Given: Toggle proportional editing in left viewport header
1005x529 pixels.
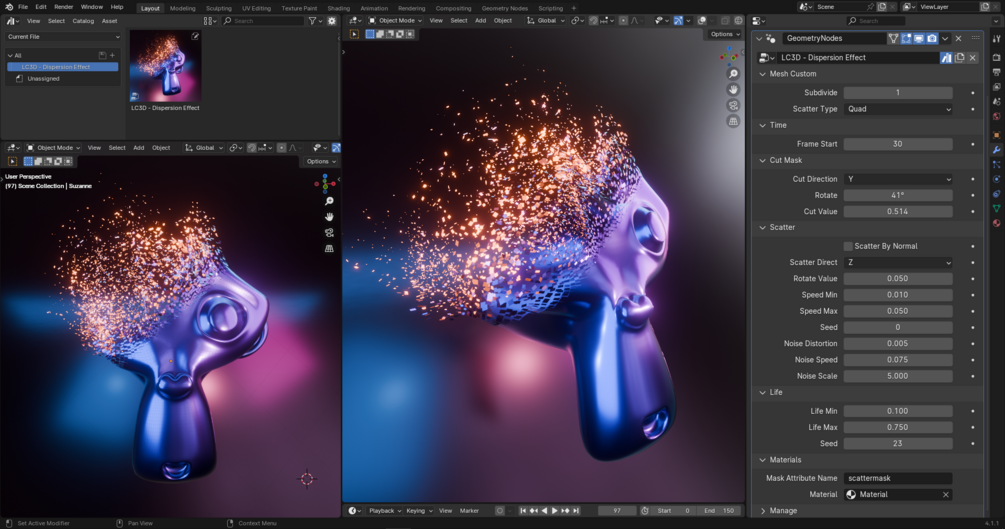Looking at the screenshot, I should pos(281,147).
